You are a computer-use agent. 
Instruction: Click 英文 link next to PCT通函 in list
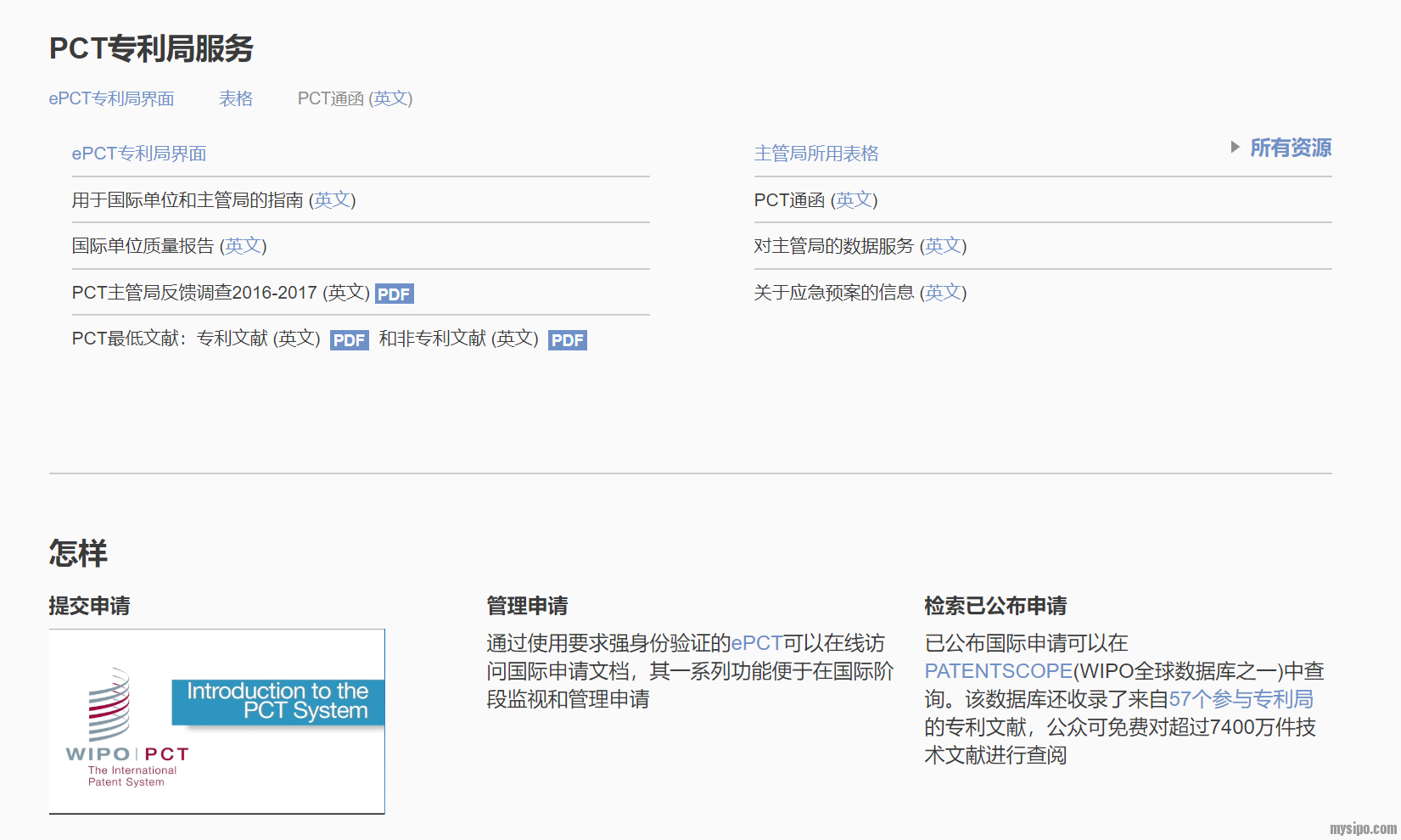853,199
